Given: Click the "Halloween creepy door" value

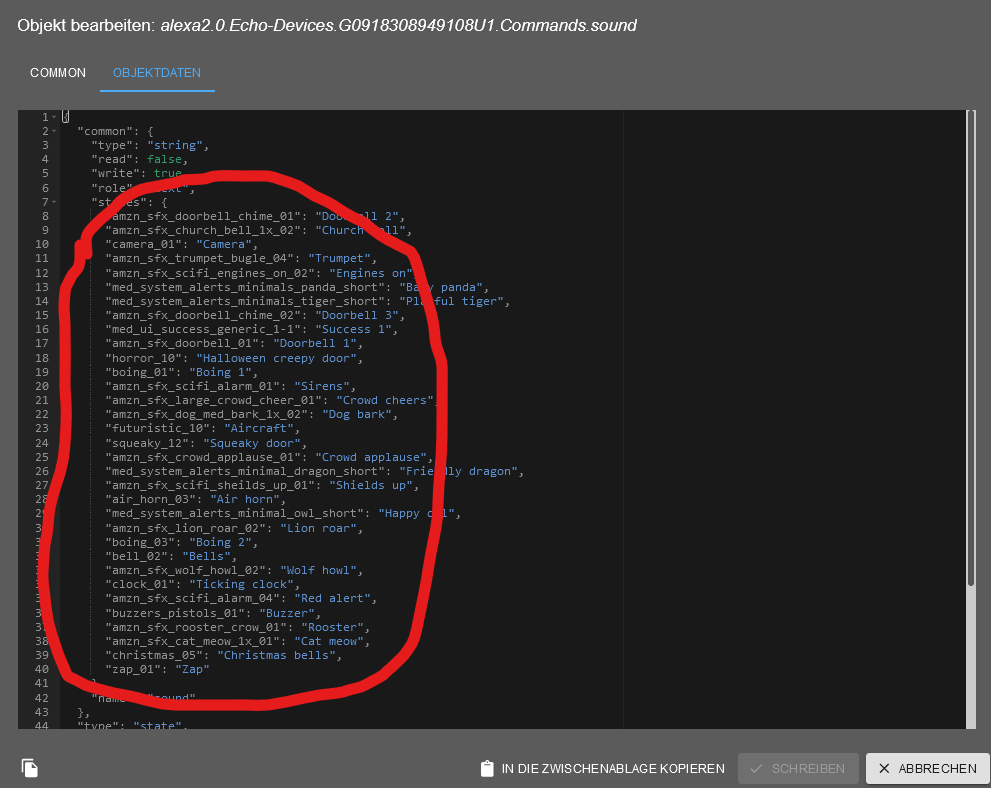Looking at the screenshot, I should pyautogui.click(x=276, y=358).
